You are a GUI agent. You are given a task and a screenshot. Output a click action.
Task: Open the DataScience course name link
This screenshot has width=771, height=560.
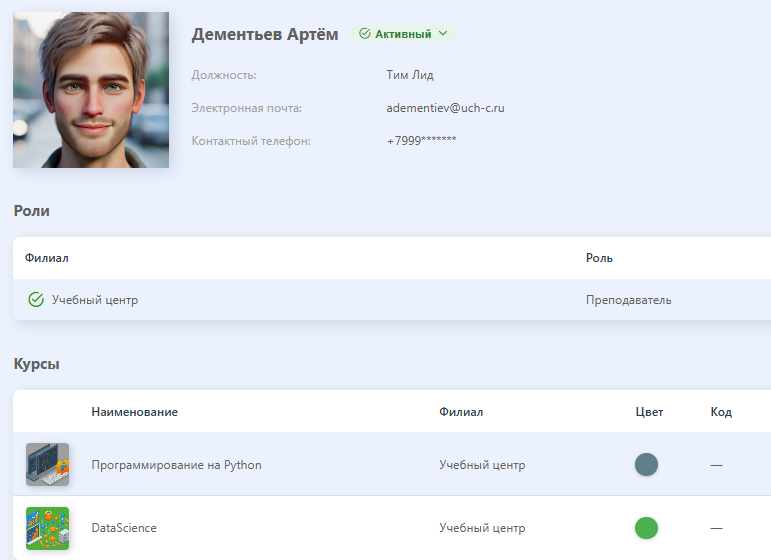[124, 528]
